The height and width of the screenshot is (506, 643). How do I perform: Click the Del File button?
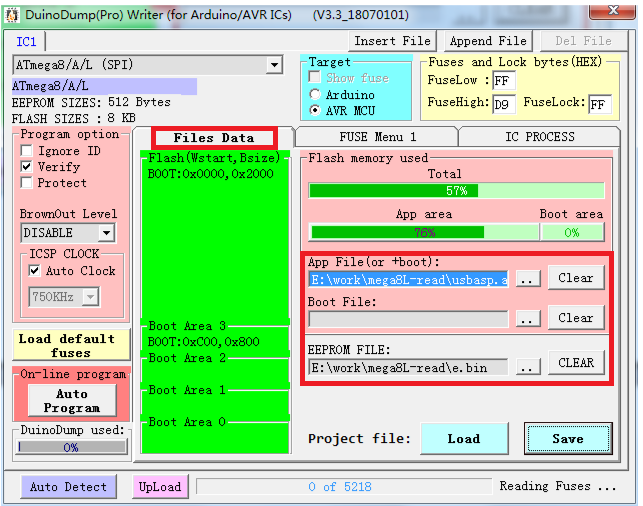(583, 41)
